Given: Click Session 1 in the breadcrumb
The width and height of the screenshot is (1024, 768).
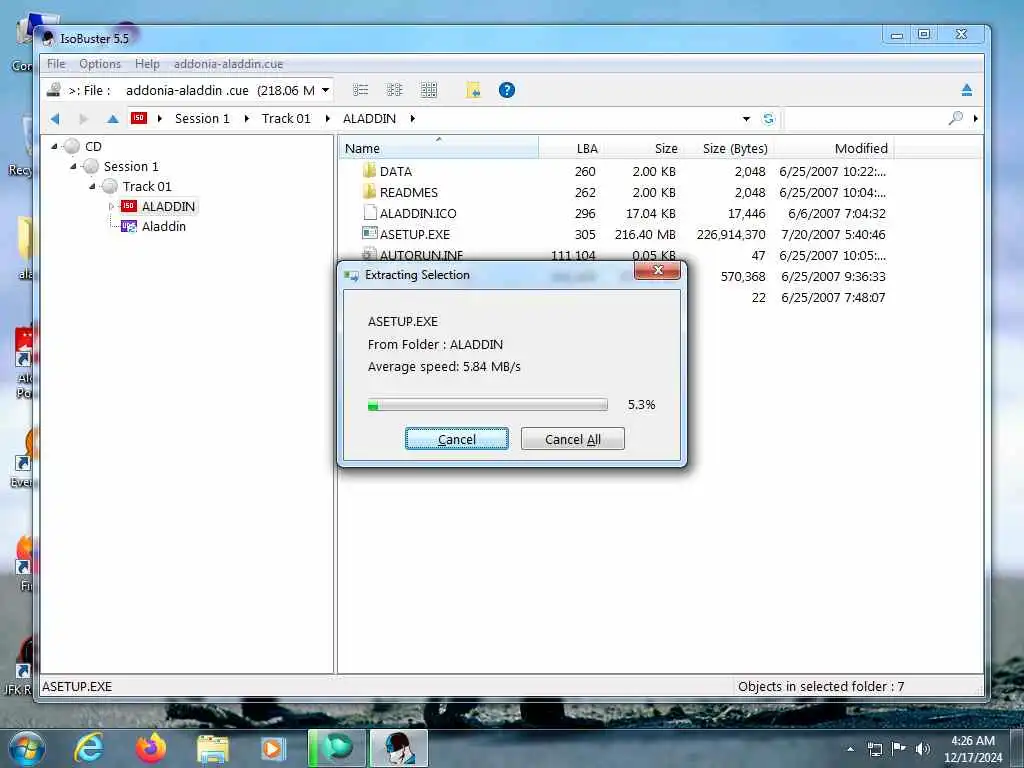Looking at the screenshot, I should tap(202, 118).
